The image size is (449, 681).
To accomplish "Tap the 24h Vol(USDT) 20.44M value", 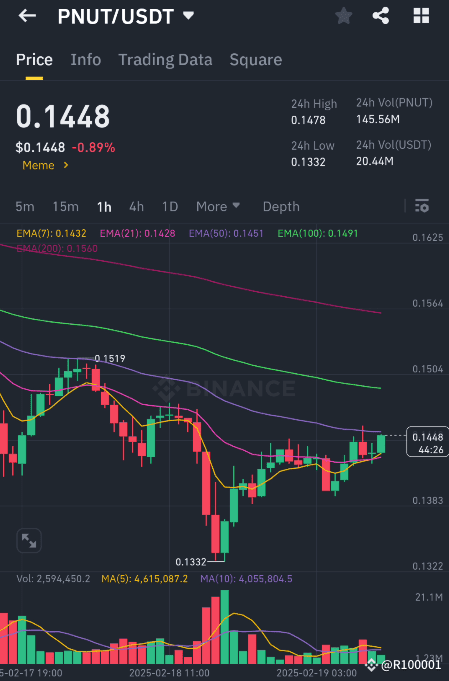I will tap(375, 162).
